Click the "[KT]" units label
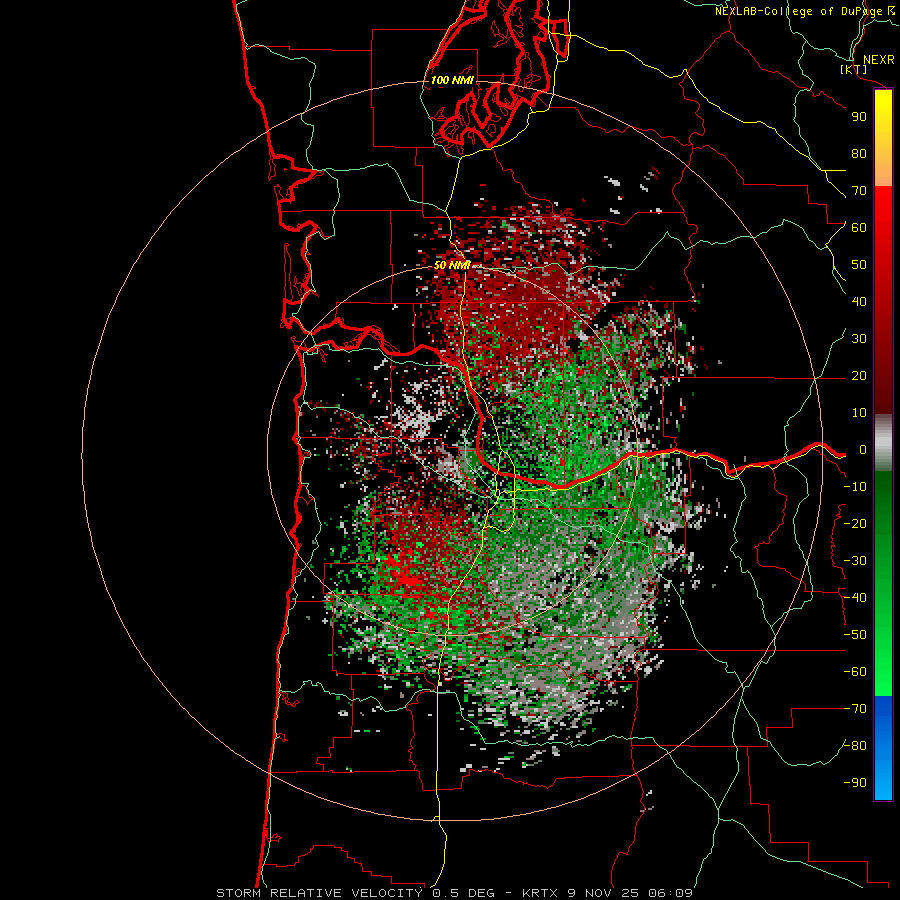This screenshot has width=900, height=900. point(854,69)
